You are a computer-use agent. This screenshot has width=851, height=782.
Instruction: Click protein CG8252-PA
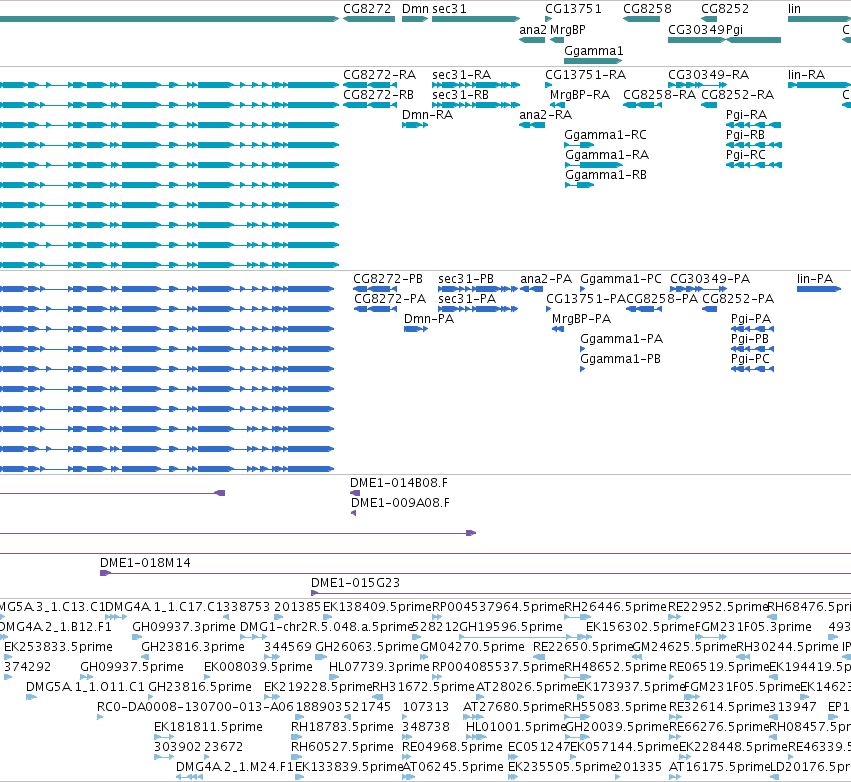[x=738, y=299]
